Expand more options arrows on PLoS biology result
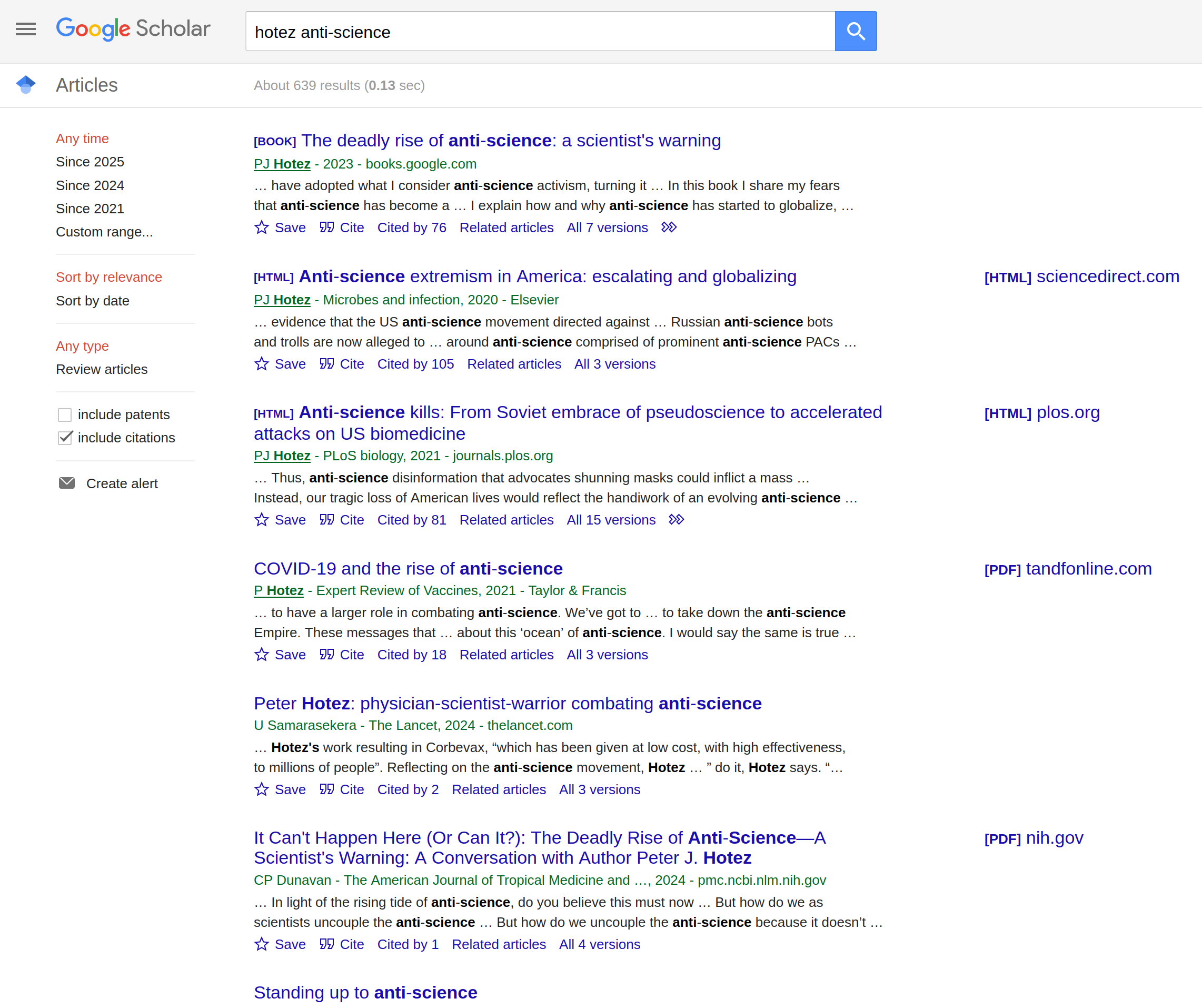This screenshot has width=1202, height=1008. [677, 520]
